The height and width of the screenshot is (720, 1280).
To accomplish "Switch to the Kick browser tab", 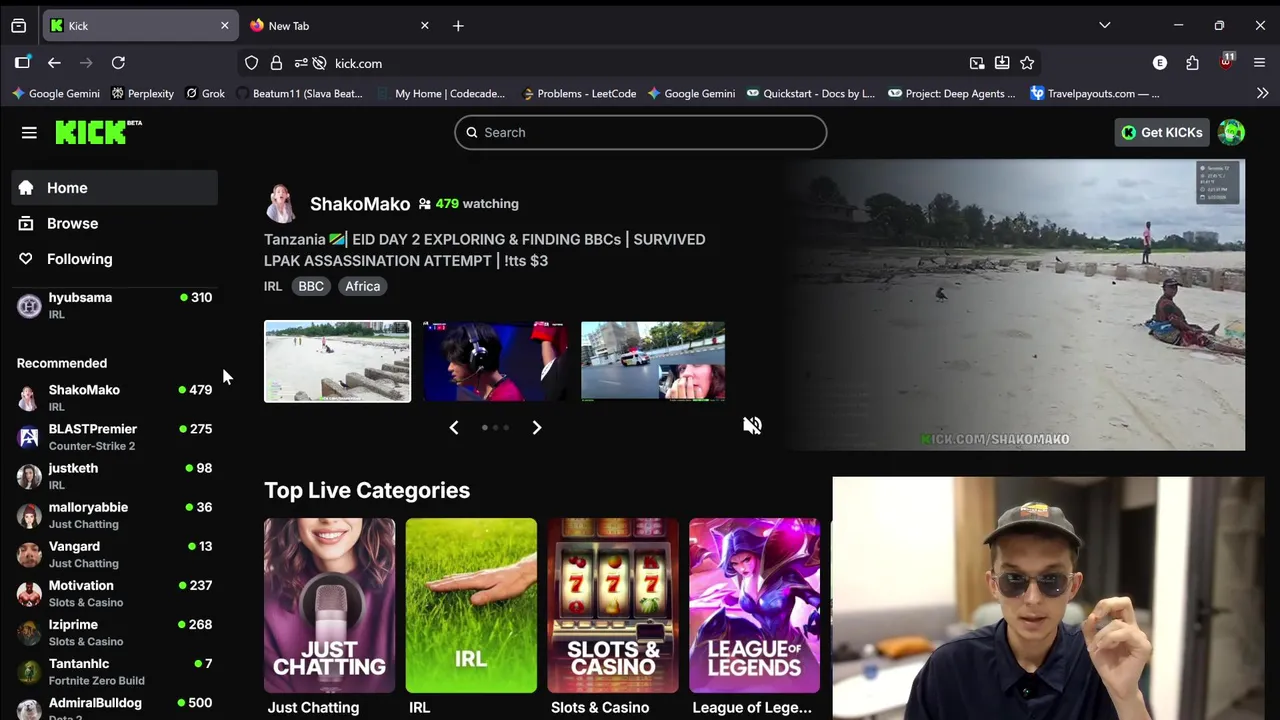I will point(140,26).
